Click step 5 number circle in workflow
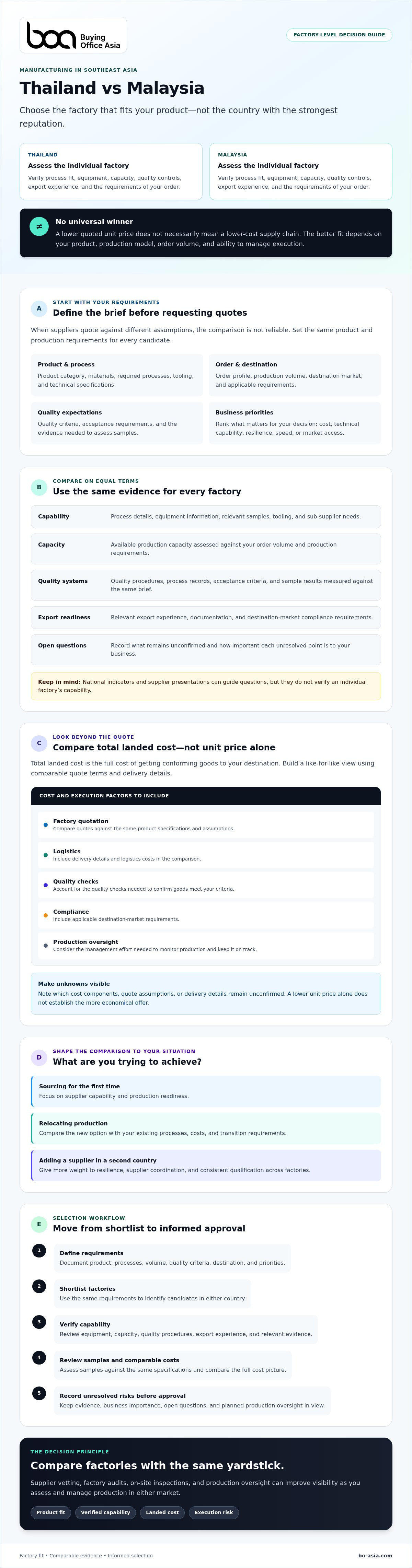412x1568 pixels. pos(39,1393)
